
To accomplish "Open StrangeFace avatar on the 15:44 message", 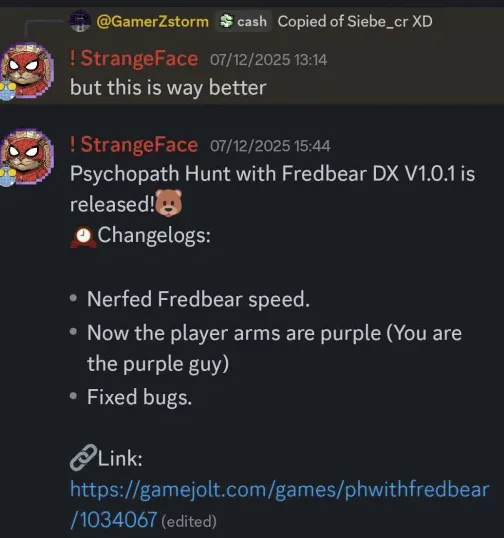I will coord(27,157).
